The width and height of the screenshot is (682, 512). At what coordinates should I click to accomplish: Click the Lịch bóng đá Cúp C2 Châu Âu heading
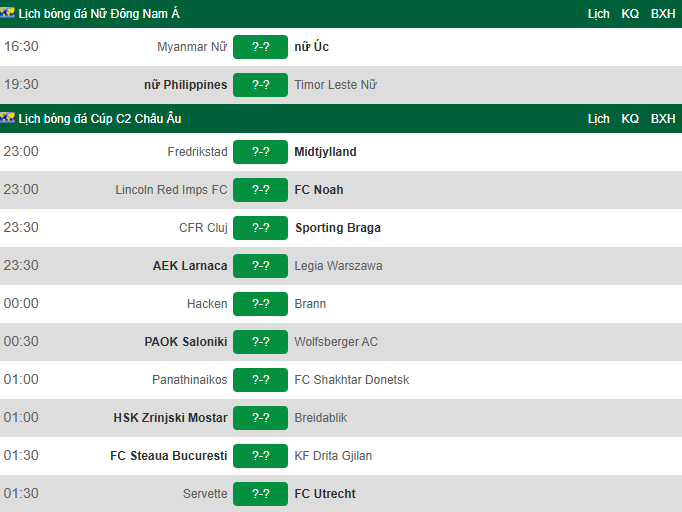(100, 119)
